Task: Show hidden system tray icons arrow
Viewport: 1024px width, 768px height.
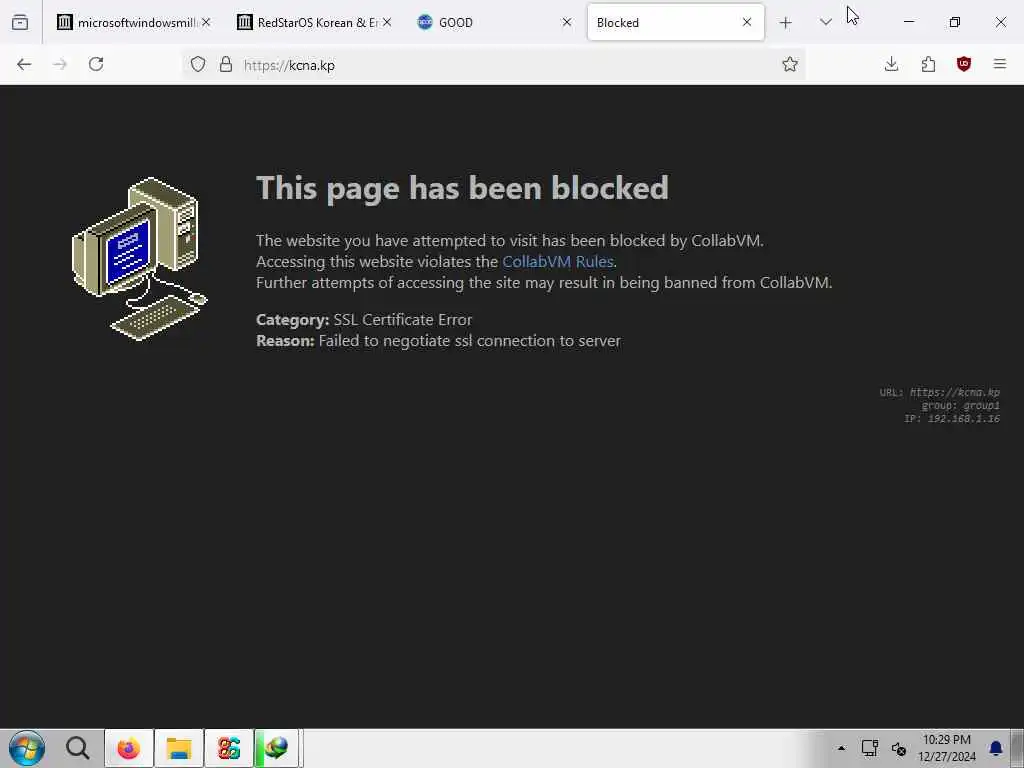Action: 841,748
